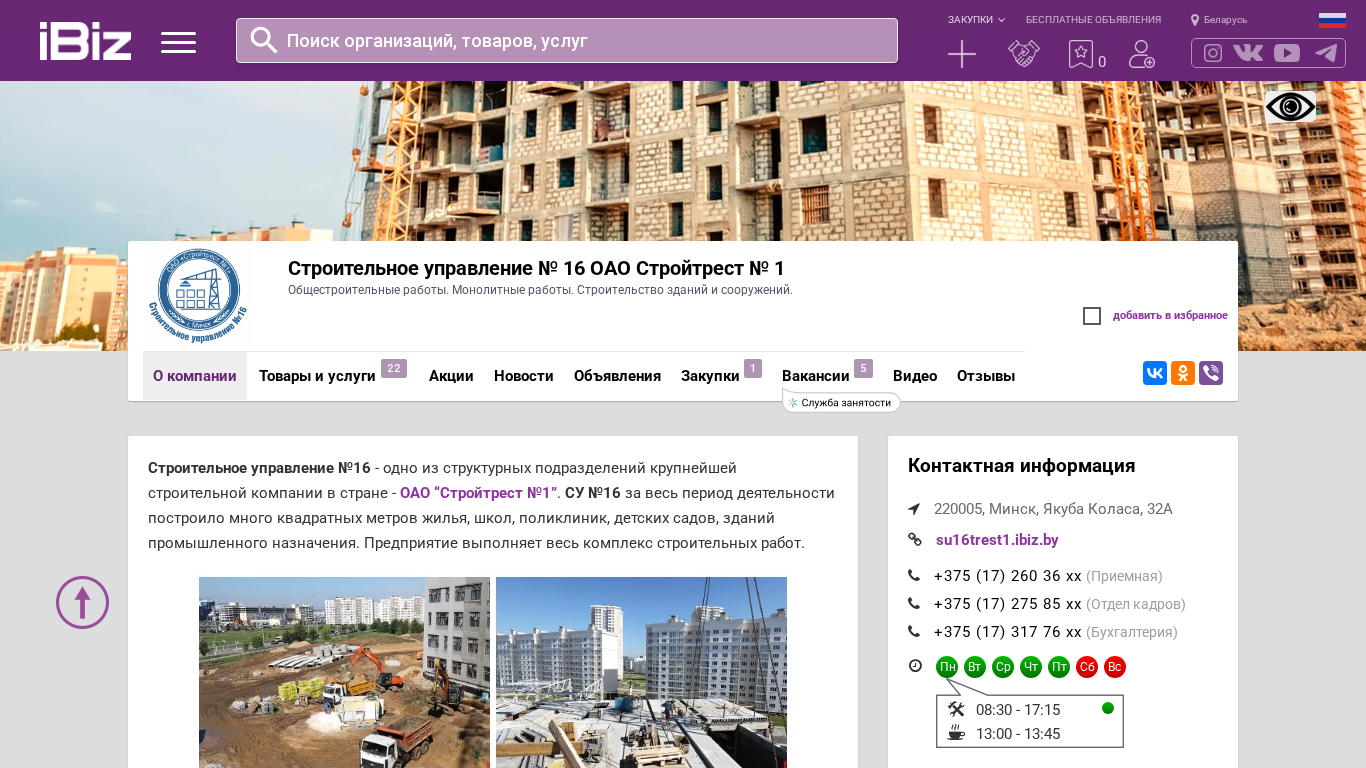The image size is (1366, 768).
Task: Expand the ЗАКУПКИ dropdown in header
Action: click(x=976, y=20)
